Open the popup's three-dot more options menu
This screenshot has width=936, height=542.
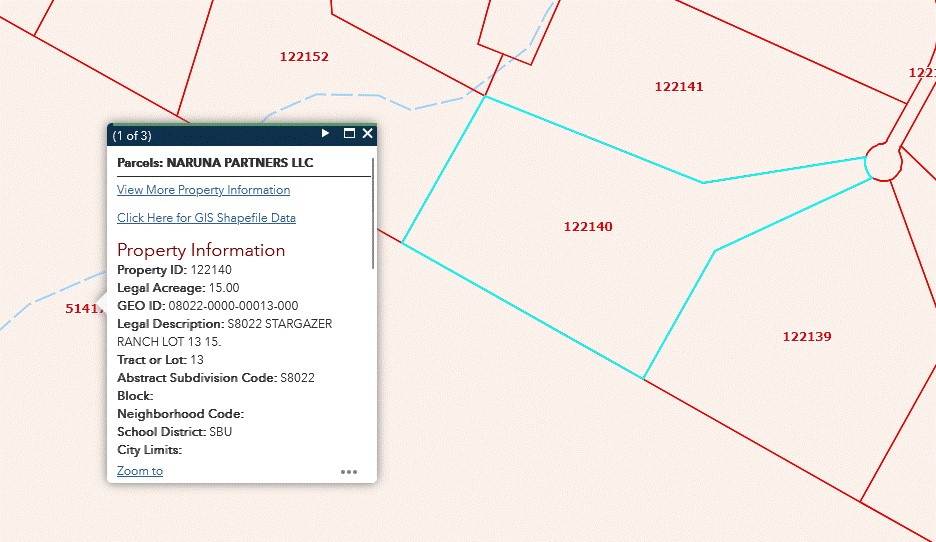click(x=348, y=472)
